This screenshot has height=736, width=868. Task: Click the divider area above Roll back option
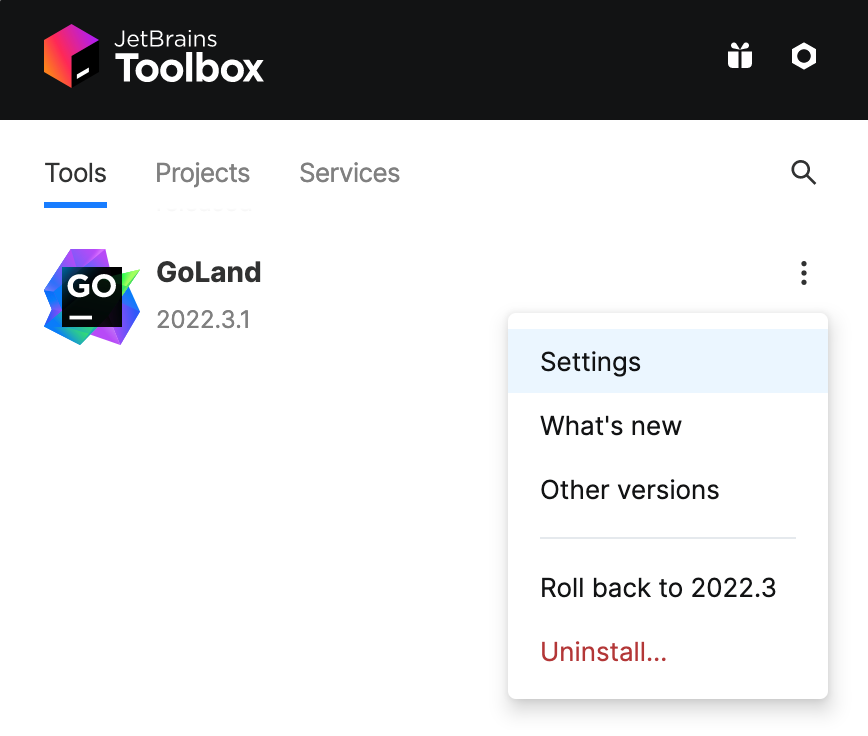click(x=667, y=538)
